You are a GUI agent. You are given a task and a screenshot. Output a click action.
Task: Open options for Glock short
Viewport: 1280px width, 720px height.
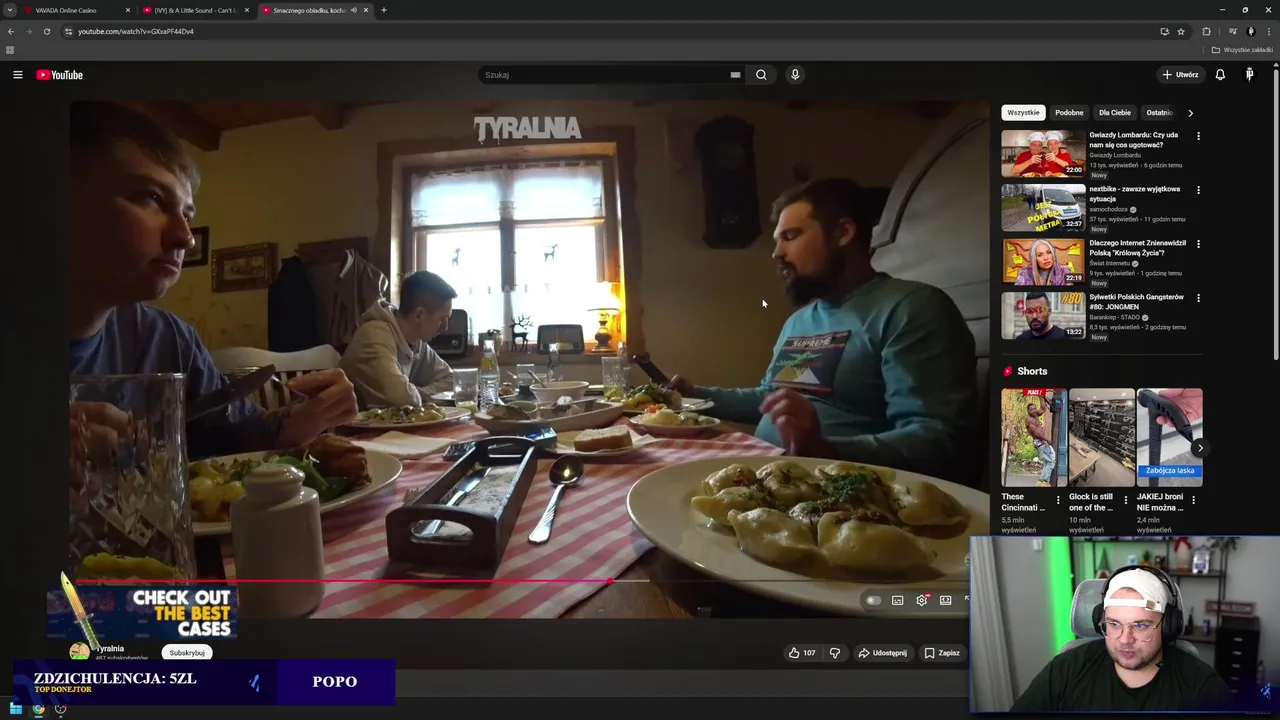coord(1126,500)
